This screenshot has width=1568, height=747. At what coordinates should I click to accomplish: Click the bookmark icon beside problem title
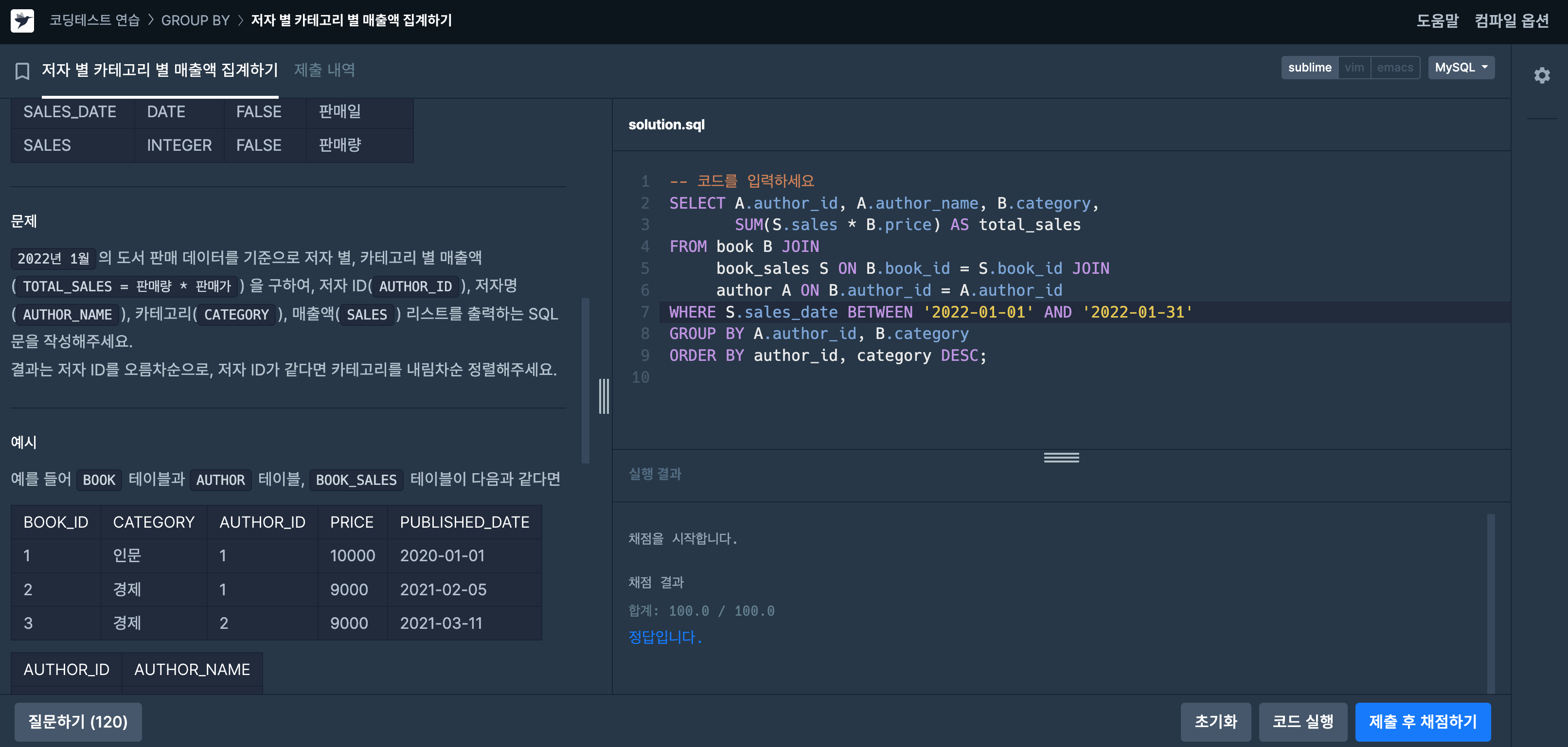22,71
